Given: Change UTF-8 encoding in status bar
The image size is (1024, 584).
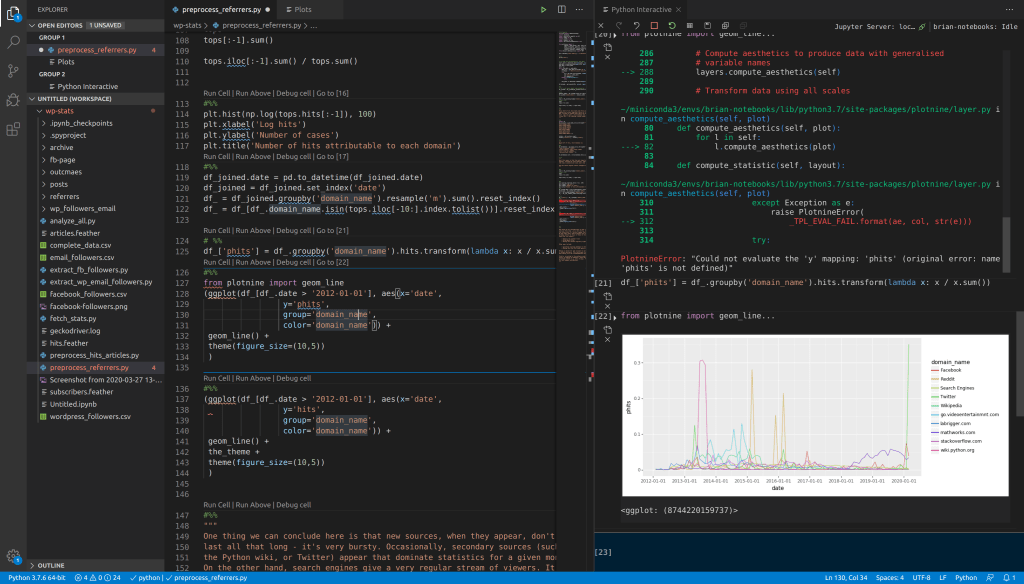Looking at the screenshot, I should pyautogui.click(x=921, y=578).
